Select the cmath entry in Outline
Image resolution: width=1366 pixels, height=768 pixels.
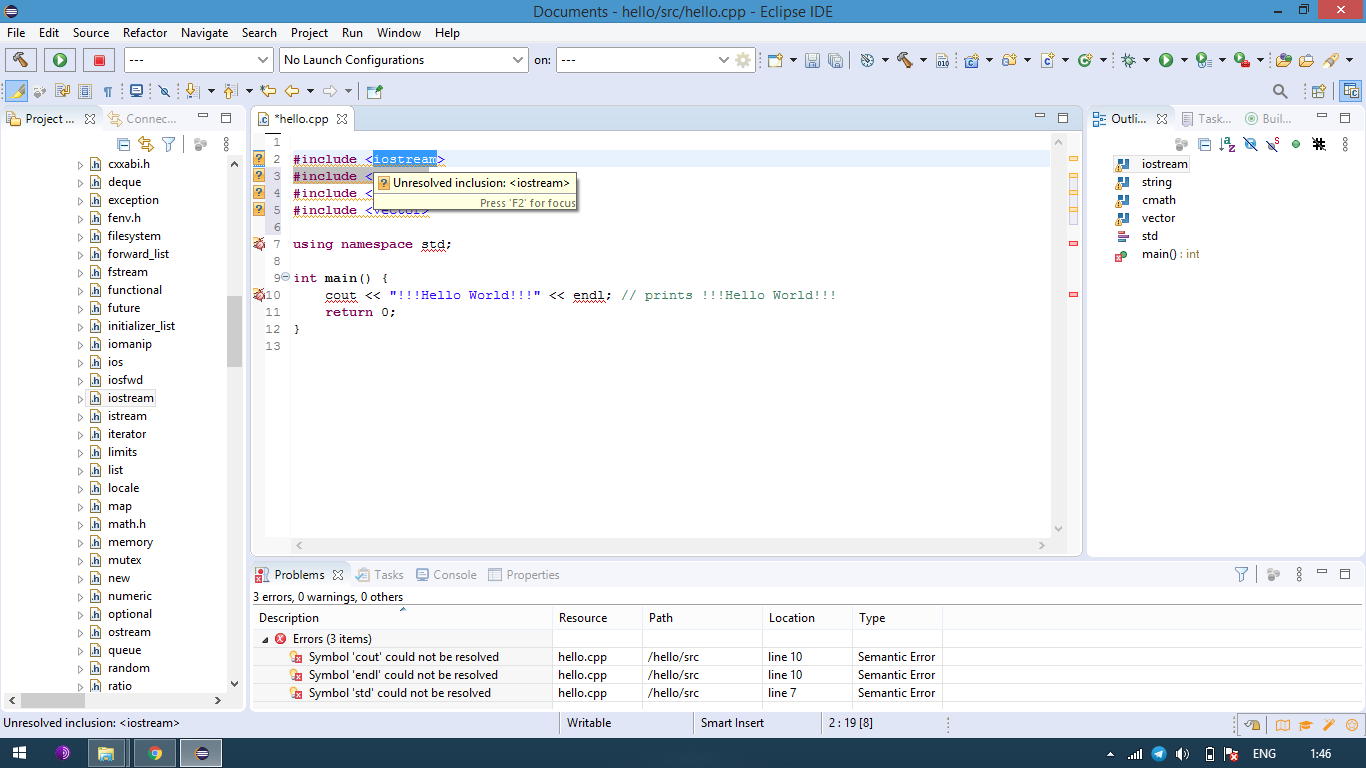tap(1159, 200)
